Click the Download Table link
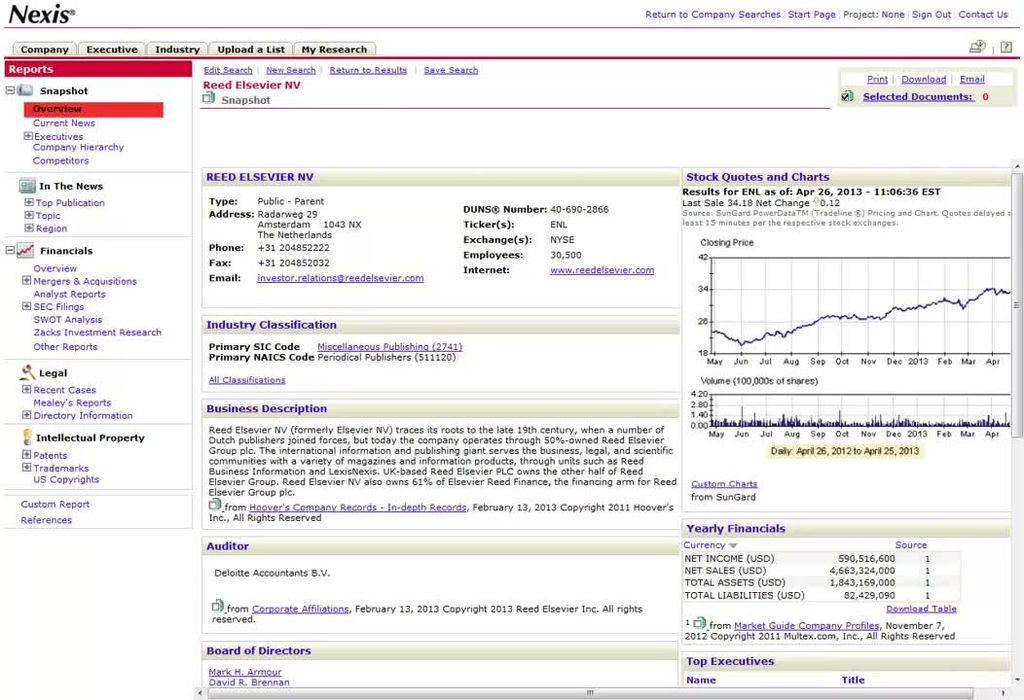The image size is (1024, 700). click(920, 608)
